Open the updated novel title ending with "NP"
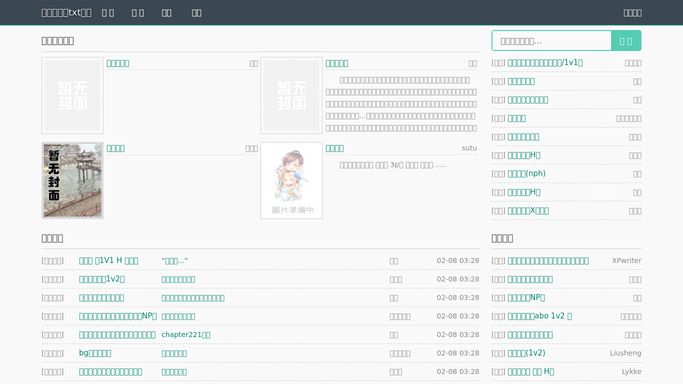Screen dimensions: 683x384 tap(118, 316)
